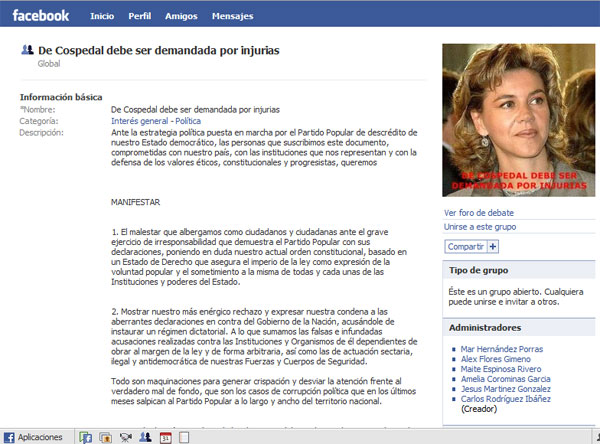Open the Groups icon in bottom bar
Viewport: 600px width, 444px height.
pos(145,437)
